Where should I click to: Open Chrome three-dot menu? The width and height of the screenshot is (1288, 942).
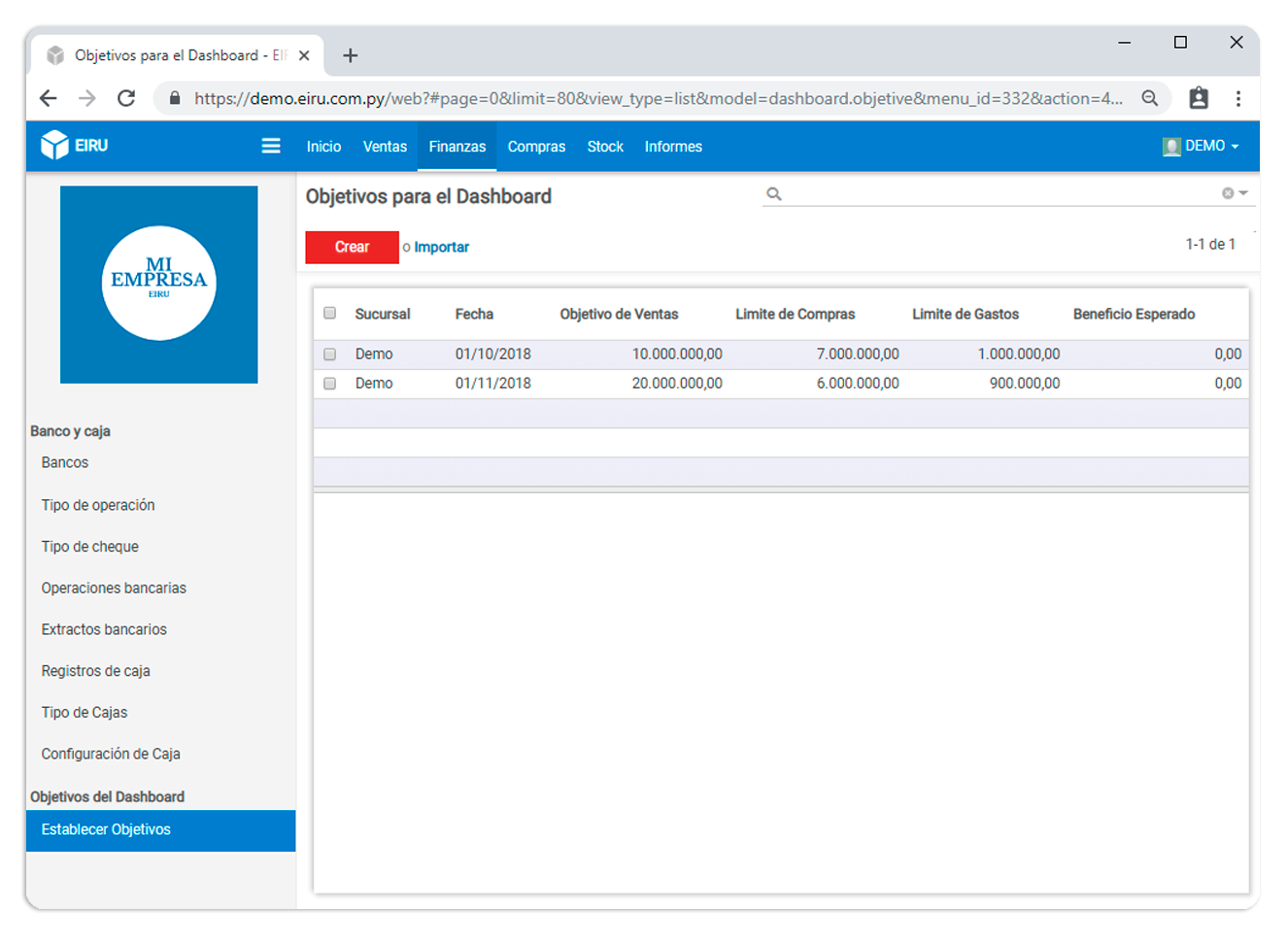click(1238, 98)
